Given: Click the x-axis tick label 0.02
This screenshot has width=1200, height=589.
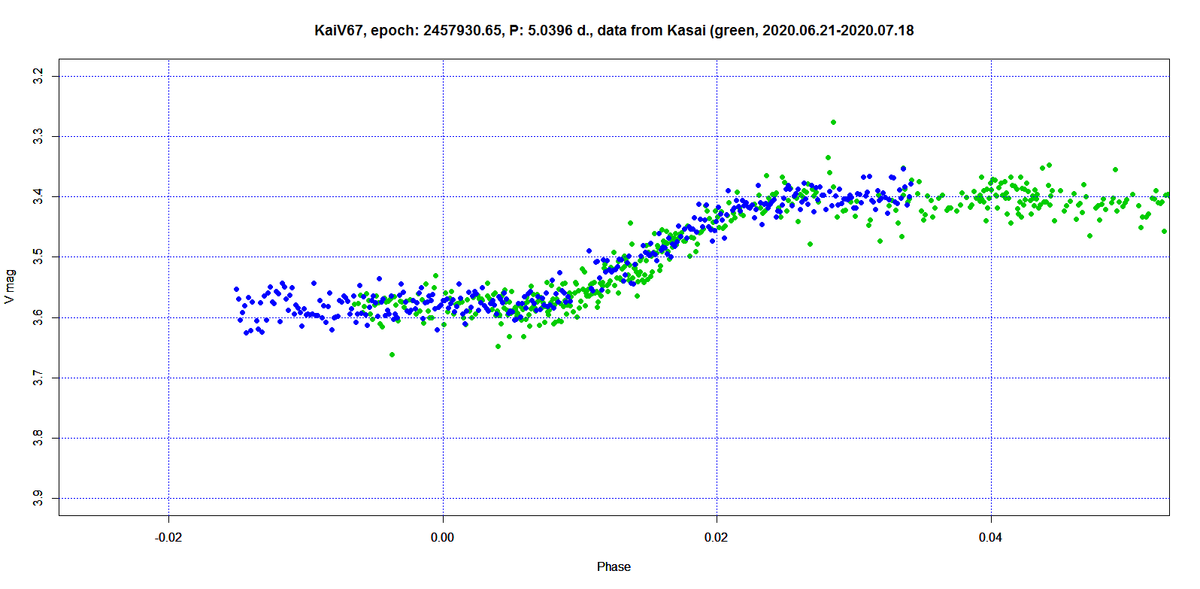Looking at the screenshot, I should point(717,538).
